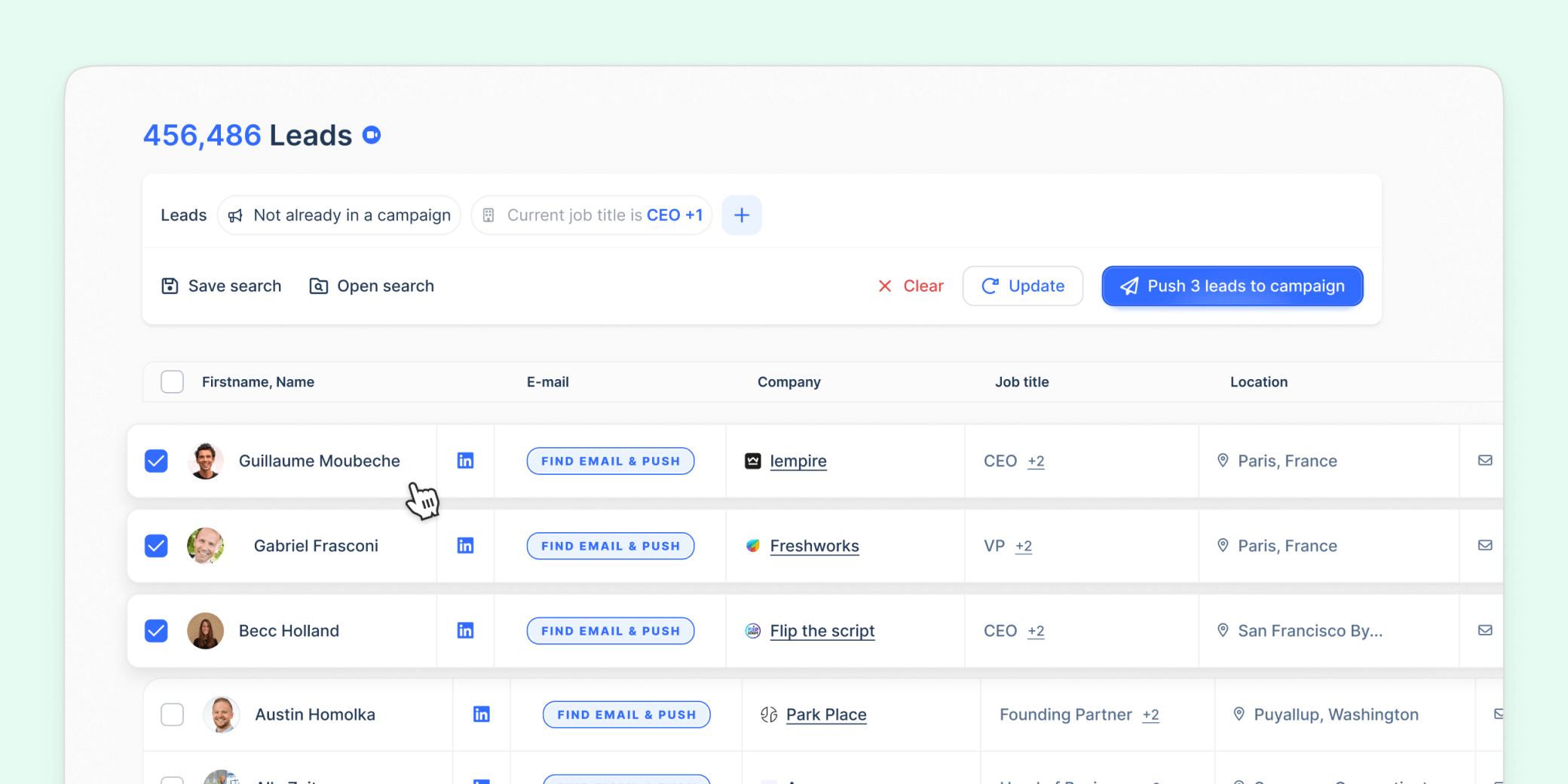Viewport: 1568px width, 784px height.
Task: Open the 'Not already in a campaign' filter chip
Action: click(338, 215)
